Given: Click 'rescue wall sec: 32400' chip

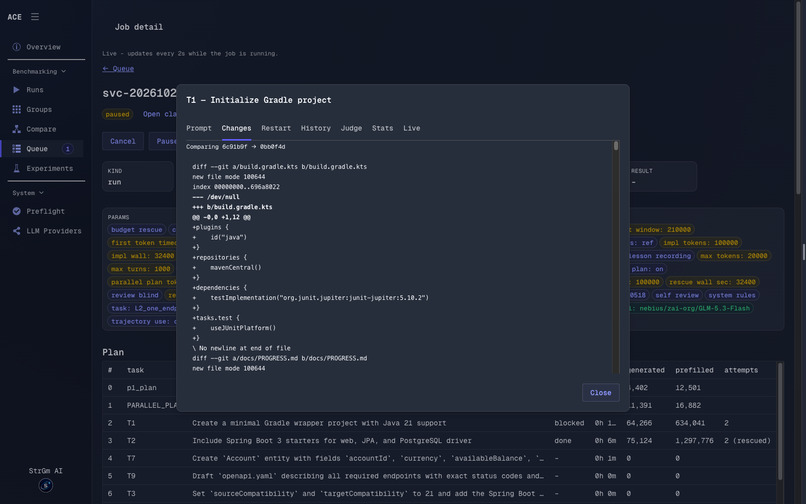Looking at the screenshot, I should pos(712,282).
